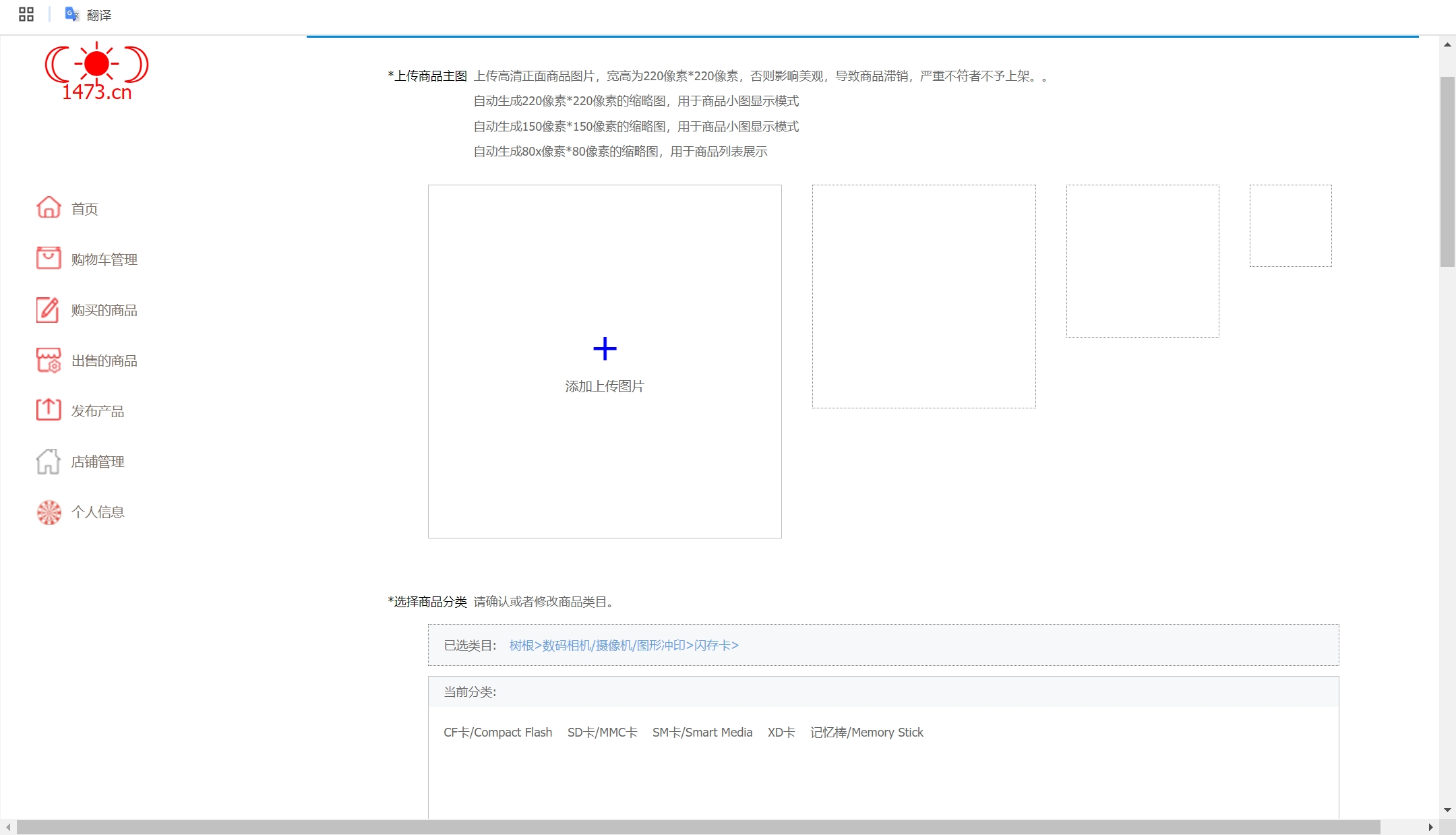Click the scroll right arrow
1456x835 pixels.
pos(1430,827)
